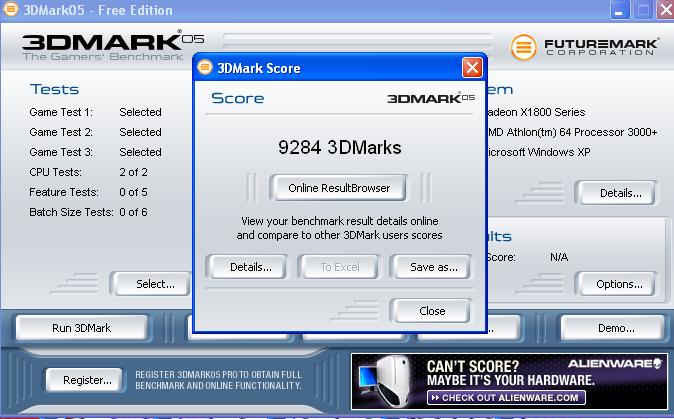Click the Athlon(tm) 64 Processor 3000+ text

pos(573,132)
